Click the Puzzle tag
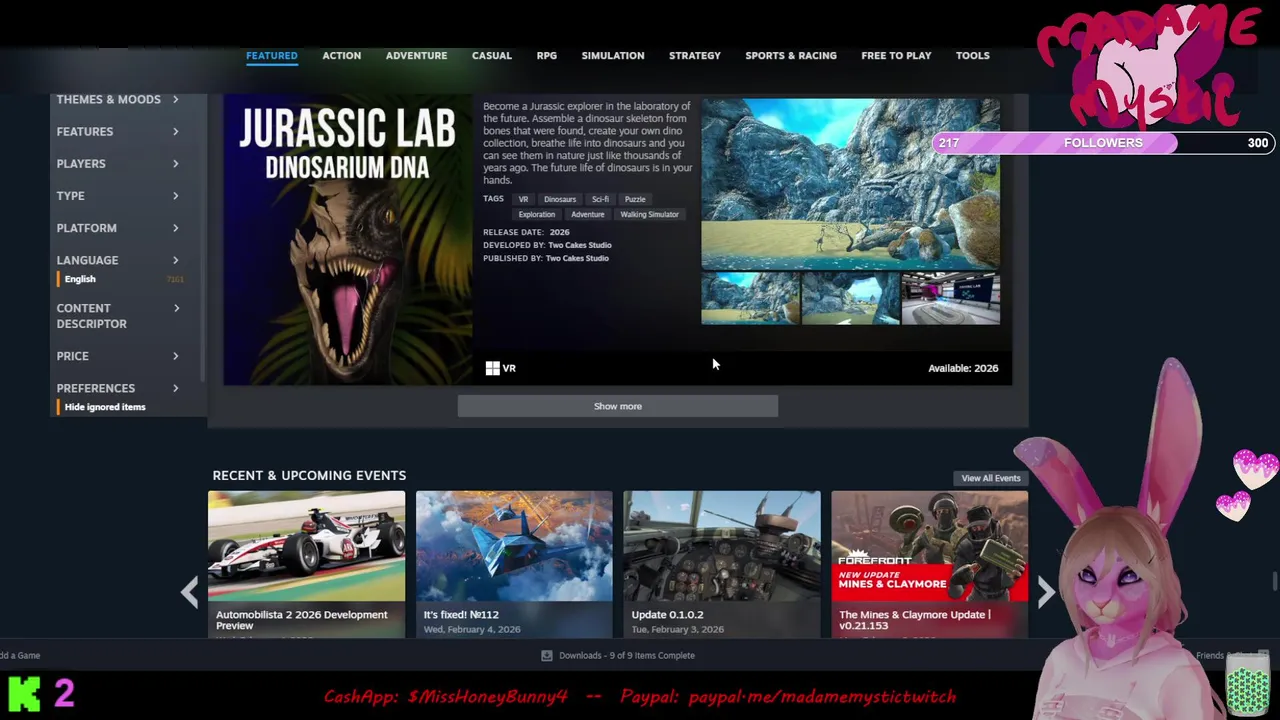Image resolution: width=1280 pixels, height=720 pixels. point(635,199)
